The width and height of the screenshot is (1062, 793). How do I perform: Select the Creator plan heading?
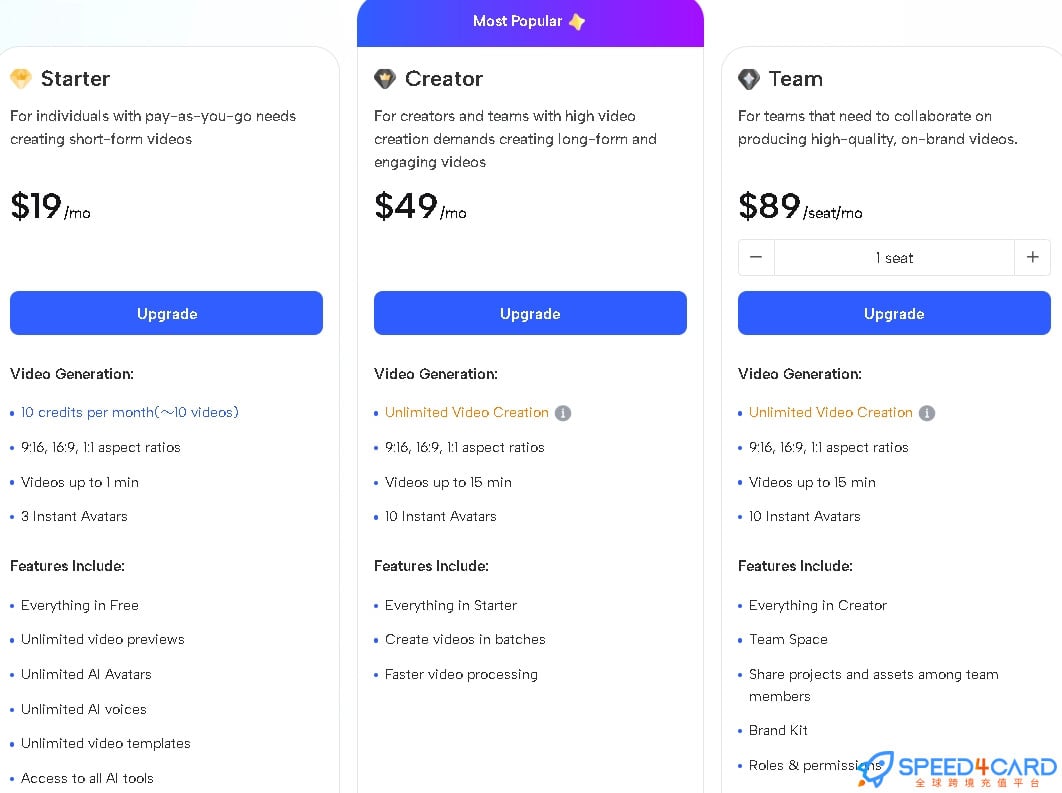pyautogui.click(x=444, y=79)
